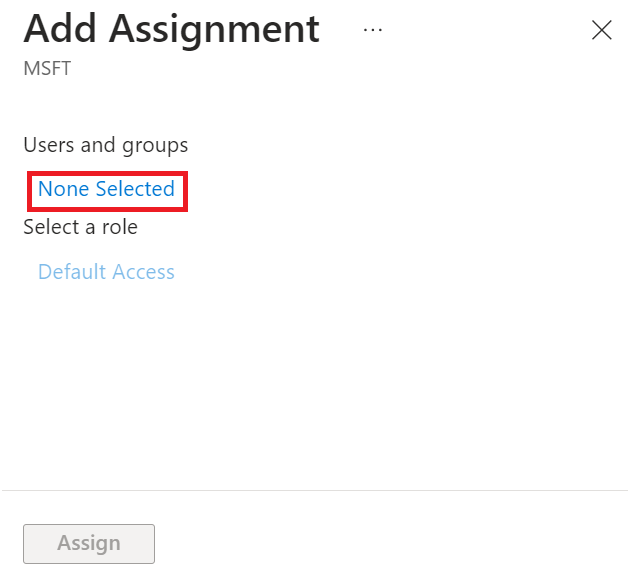The height and width of the screenshot is (585, 628).
Task: Click the greyed-out Assign button
Action: pyautogui.click(x=89, y=543)
